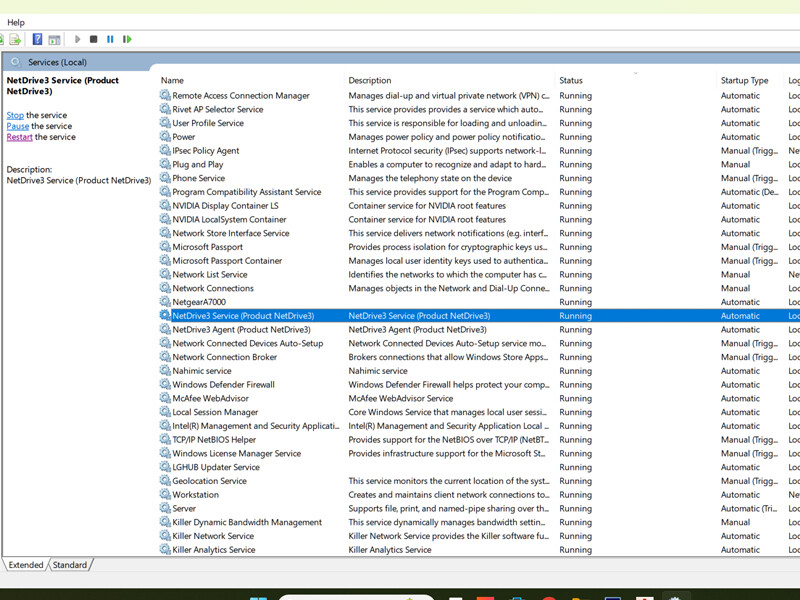800x600 pixels.
Task: Click the Restart Service toolbar icon
Action: [127, 39]
